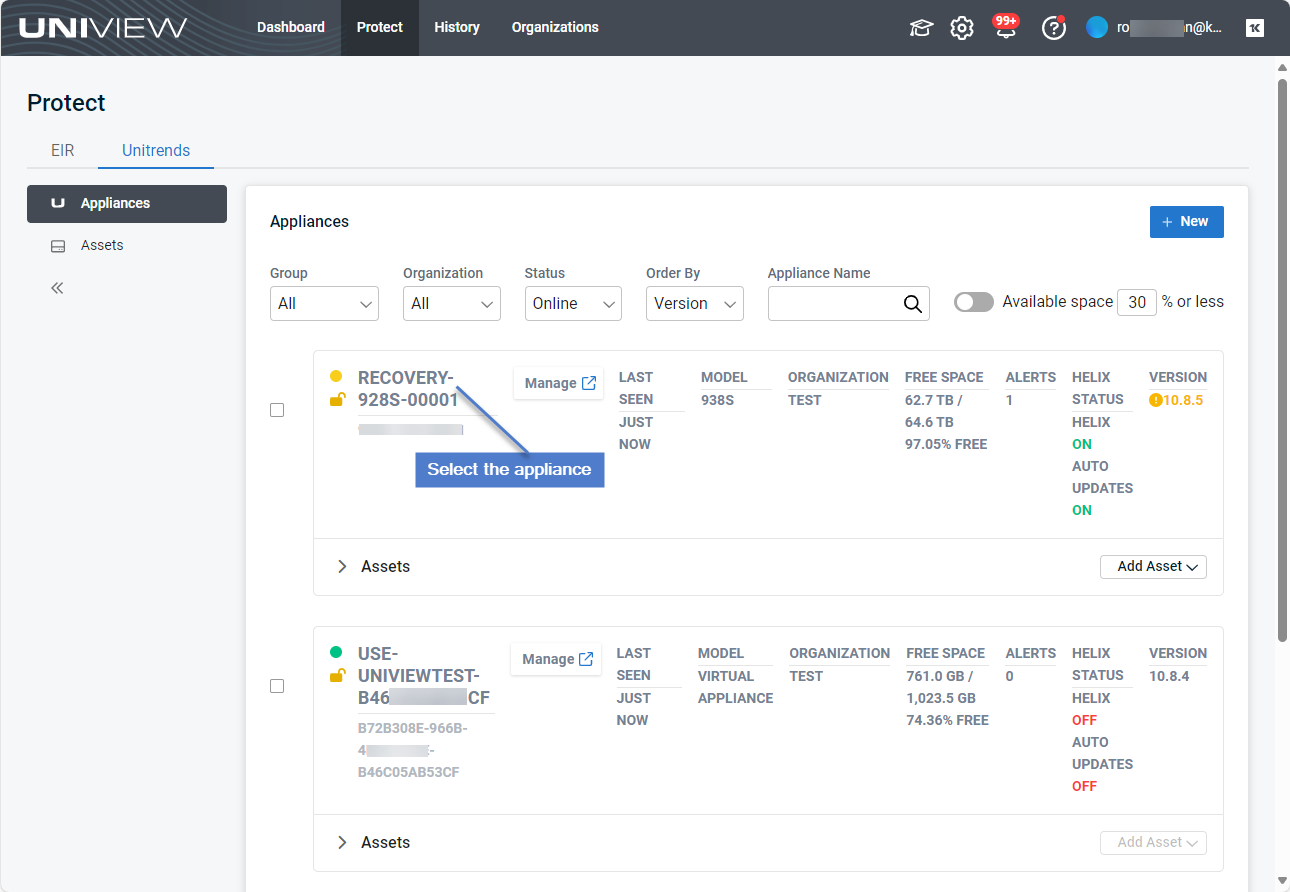
Task: Collapse the sidebar with double chevron icon
Action: pyautogui.click(x=57, y=288)
